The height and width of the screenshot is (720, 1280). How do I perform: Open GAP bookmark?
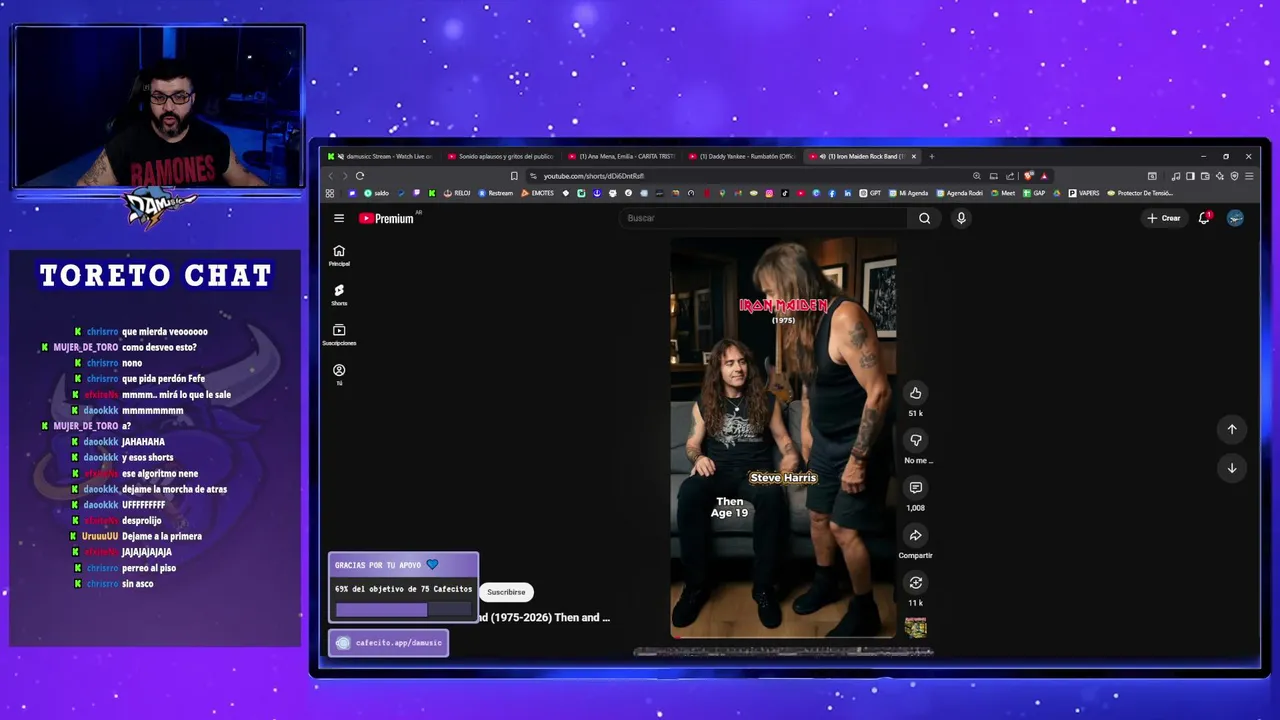(1033, 193)
